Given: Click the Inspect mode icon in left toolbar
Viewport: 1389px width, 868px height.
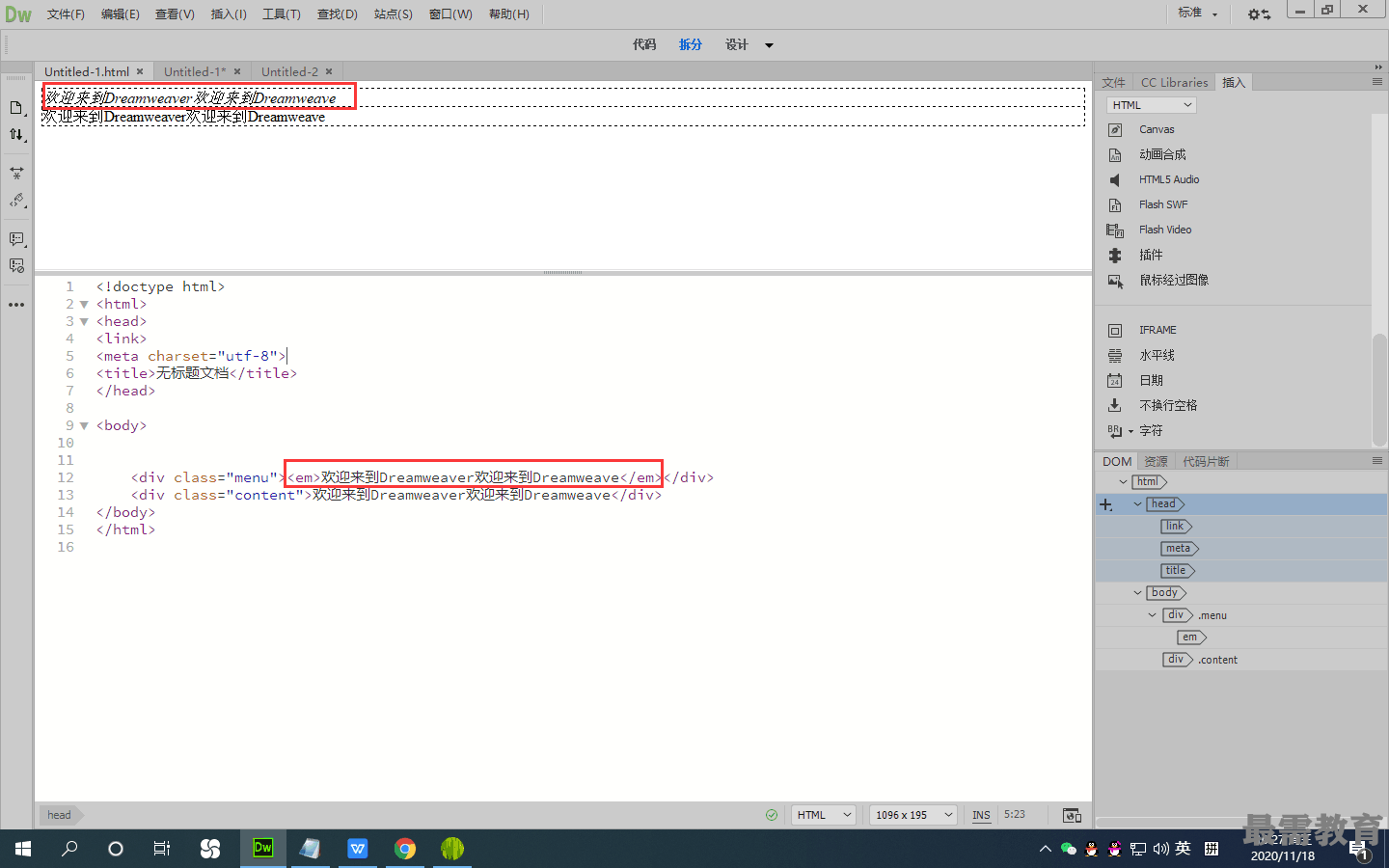Looking at the screenshot, I should pos(16,201).
